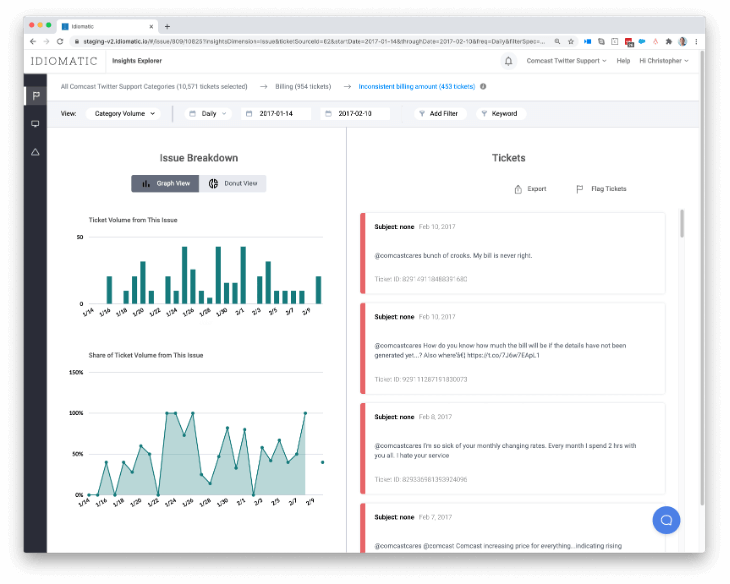The height and width of the screenshot is (584, 730).
Task: Open the monitor icon in sidebar
Action: tap(36, 124)
